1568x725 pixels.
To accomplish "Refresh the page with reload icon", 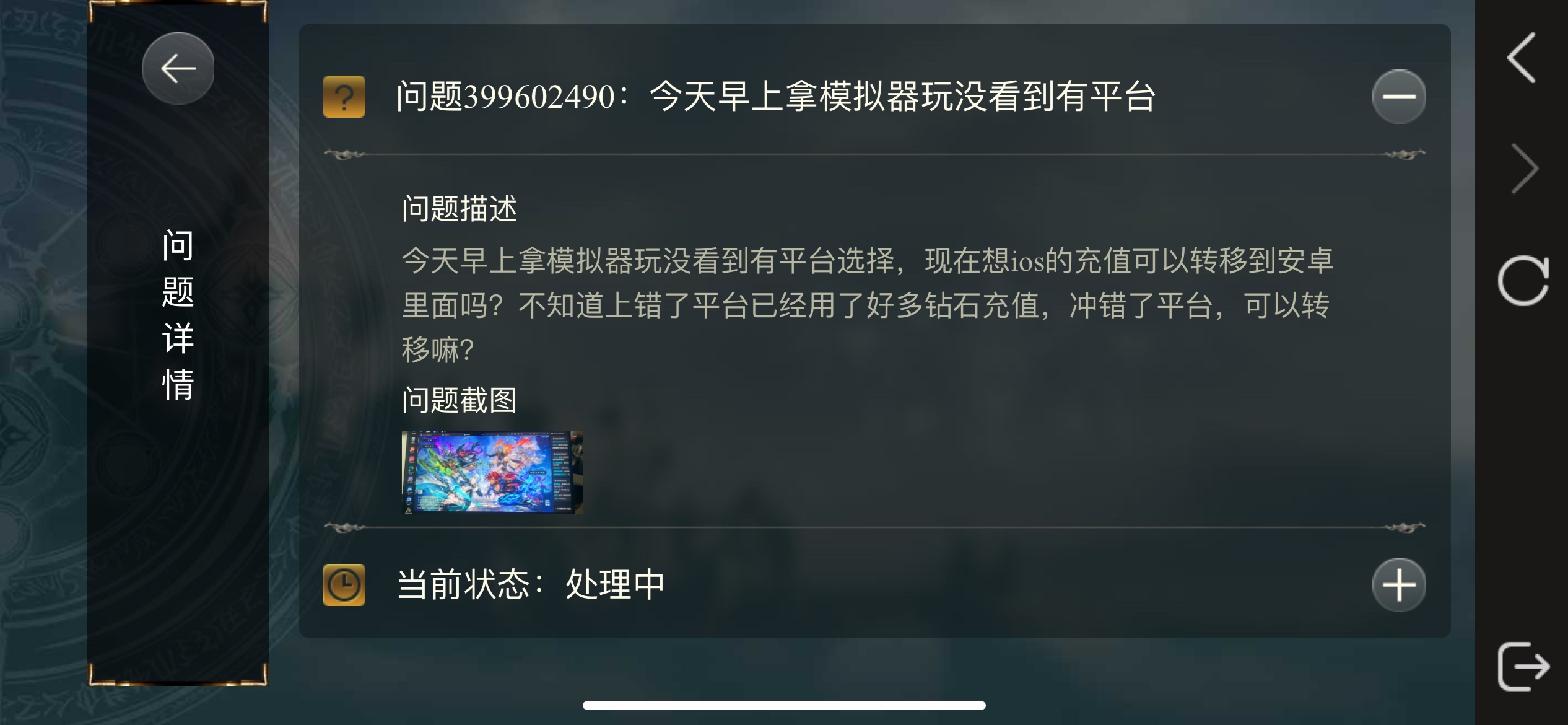I will [1523, 280].
